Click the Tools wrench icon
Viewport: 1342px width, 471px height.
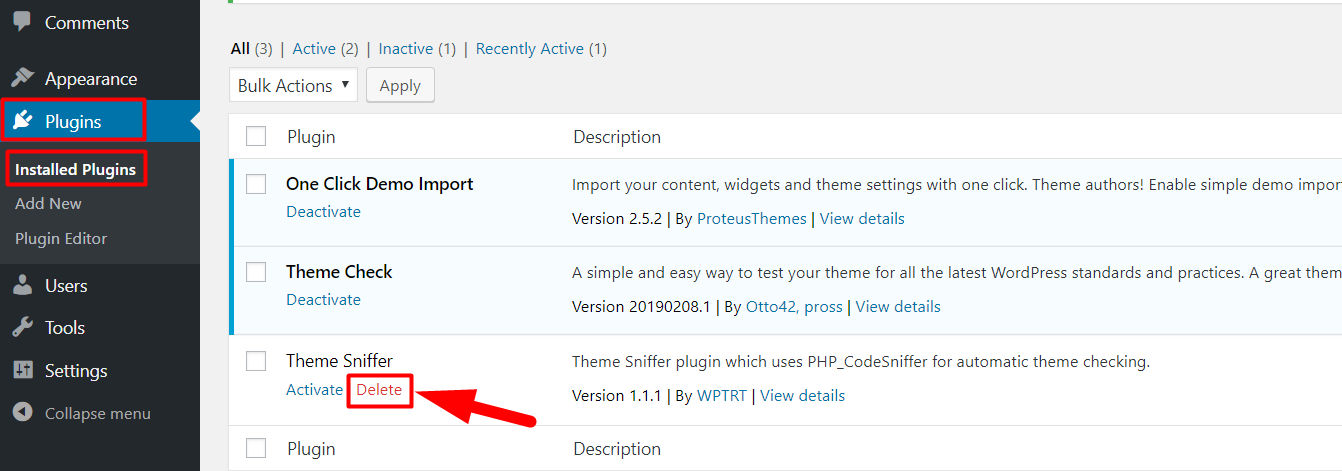tap(22, 328)
